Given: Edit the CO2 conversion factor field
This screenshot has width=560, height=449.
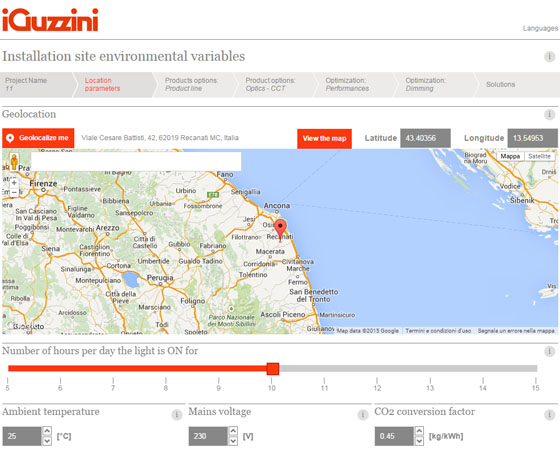Looking at the screenshot, I should click(x=394, y=436).
